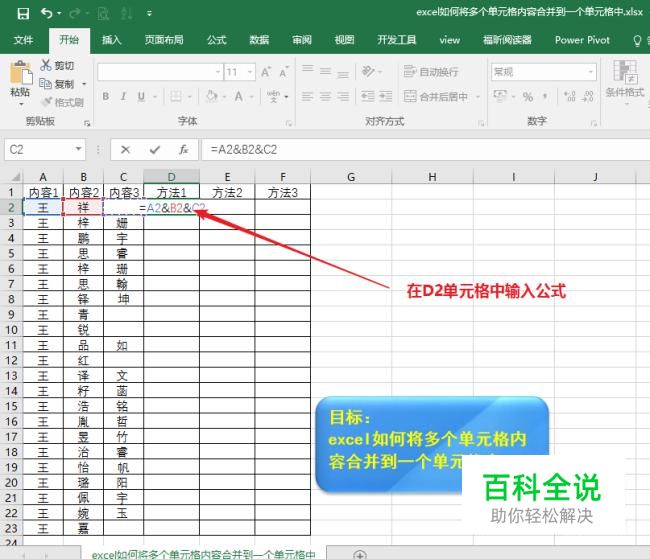Toggle 自动换行 wrap text

pyautogui.click(x=431, y=72)
